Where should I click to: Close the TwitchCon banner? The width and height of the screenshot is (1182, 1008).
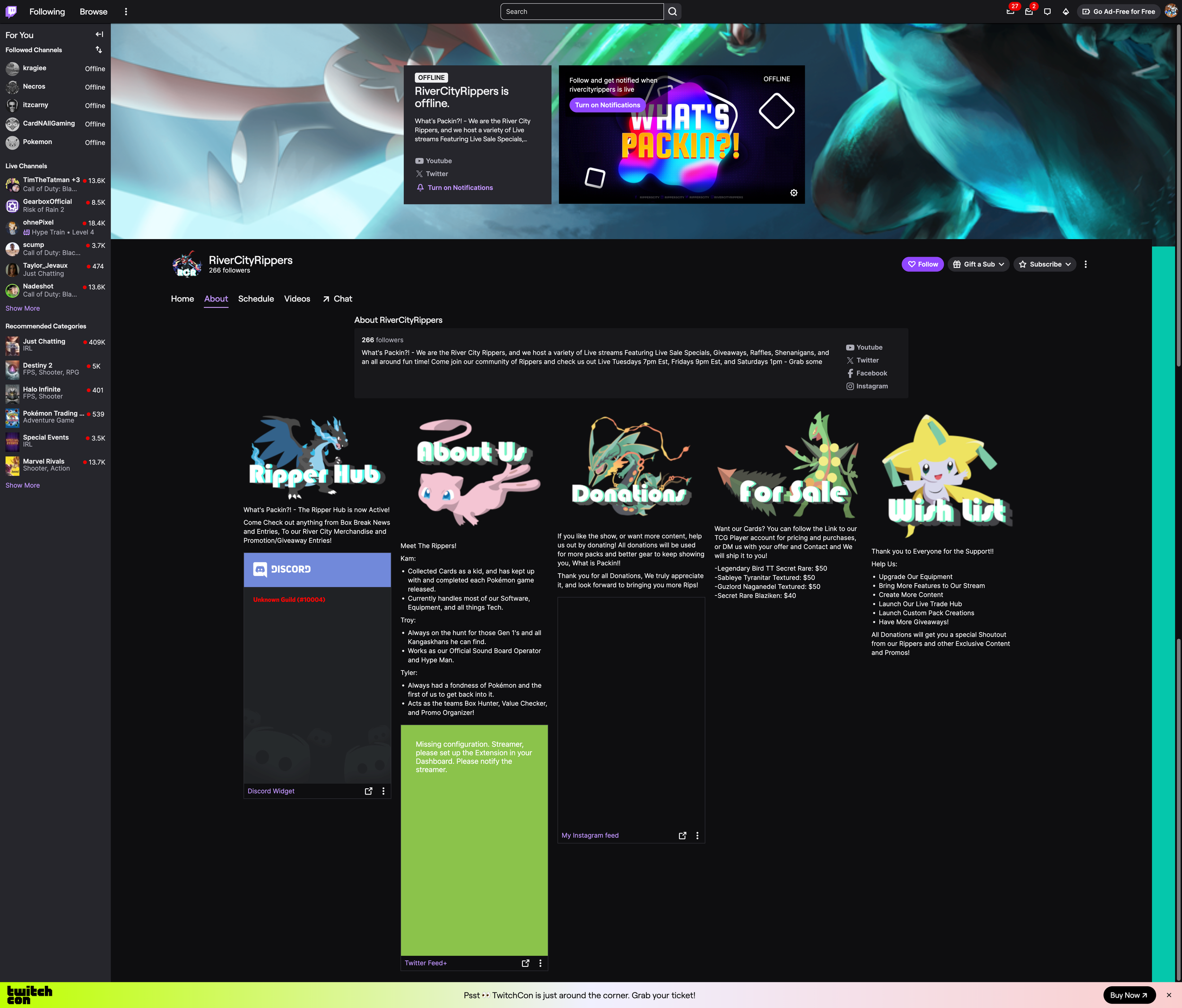pos(1169,995)
